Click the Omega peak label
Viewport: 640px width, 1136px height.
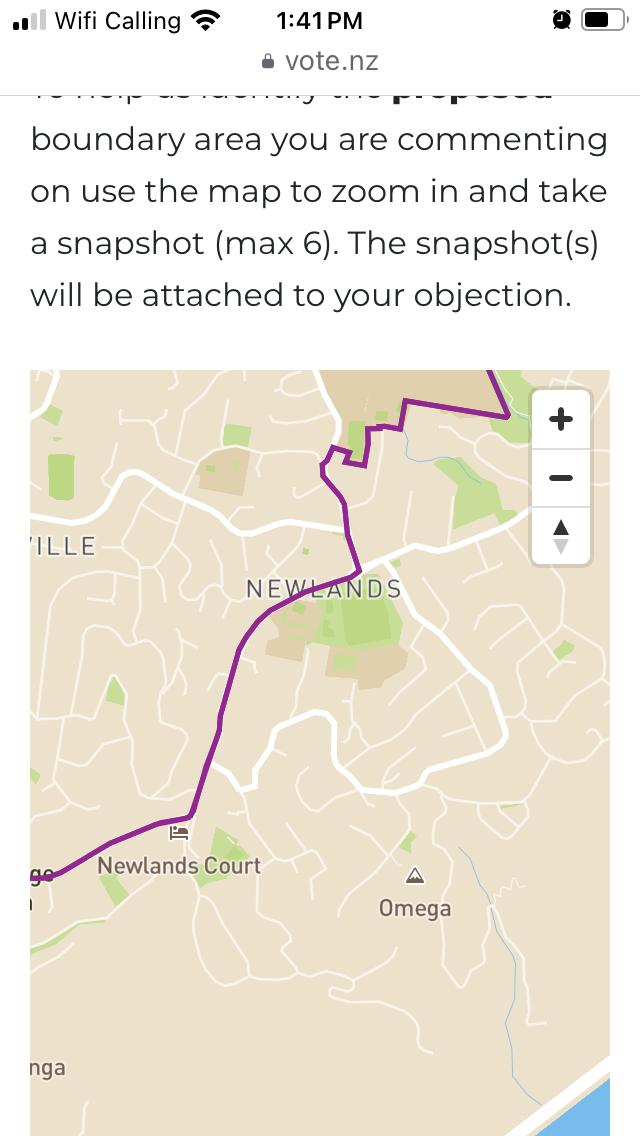(x=414, y=909)
